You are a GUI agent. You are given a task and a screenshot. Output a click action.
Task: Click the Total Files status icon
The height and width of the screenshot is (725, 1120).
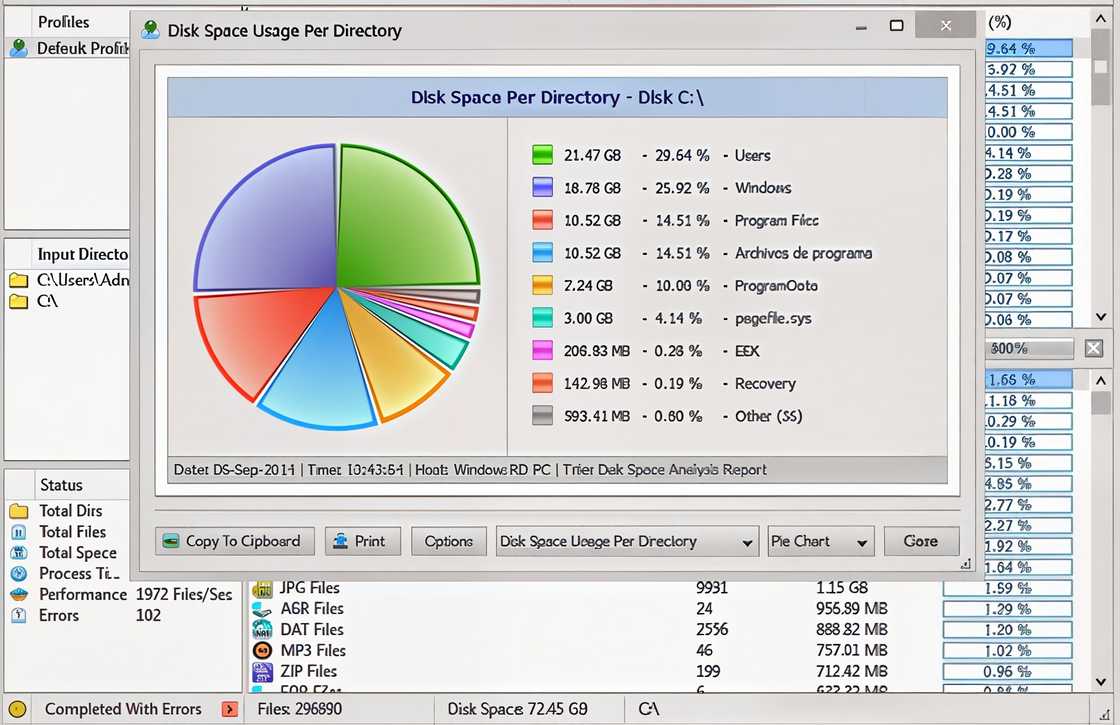[x=18, y=532]
